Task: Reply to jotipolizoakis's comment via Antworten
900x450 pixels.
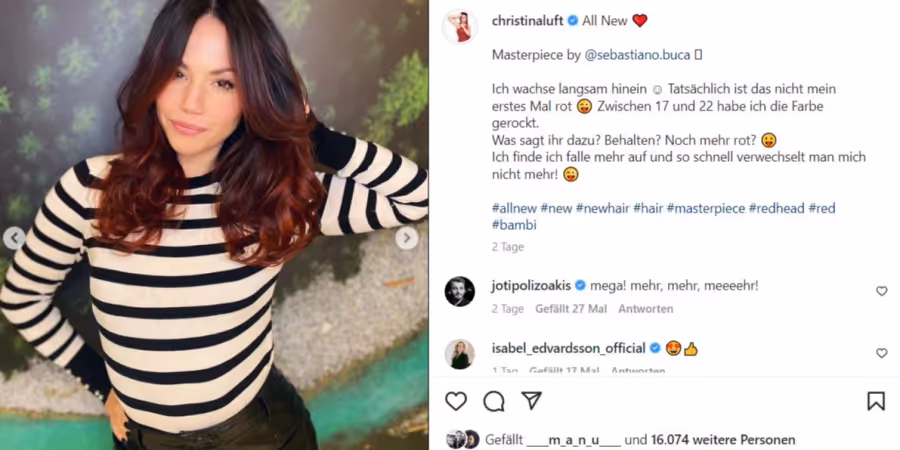Action: [646, 309]
